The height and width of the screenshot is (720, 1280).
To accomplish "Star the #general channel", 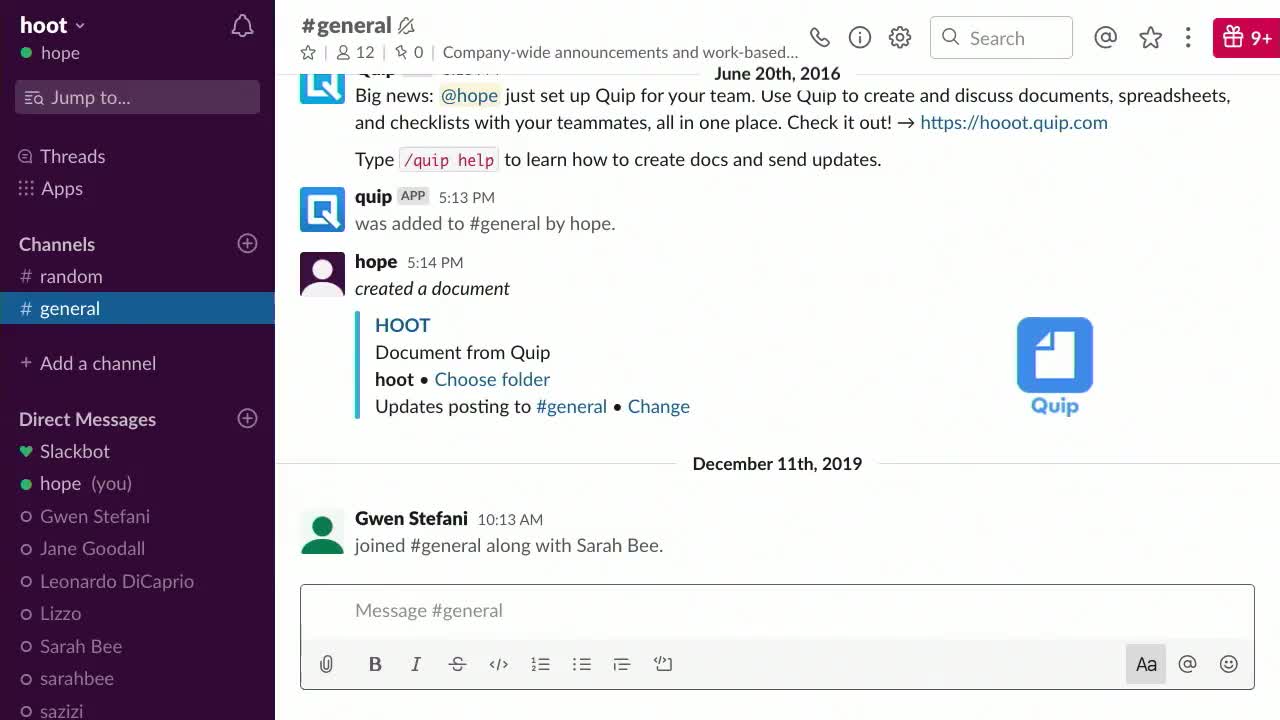I will [x=308, y=52].
